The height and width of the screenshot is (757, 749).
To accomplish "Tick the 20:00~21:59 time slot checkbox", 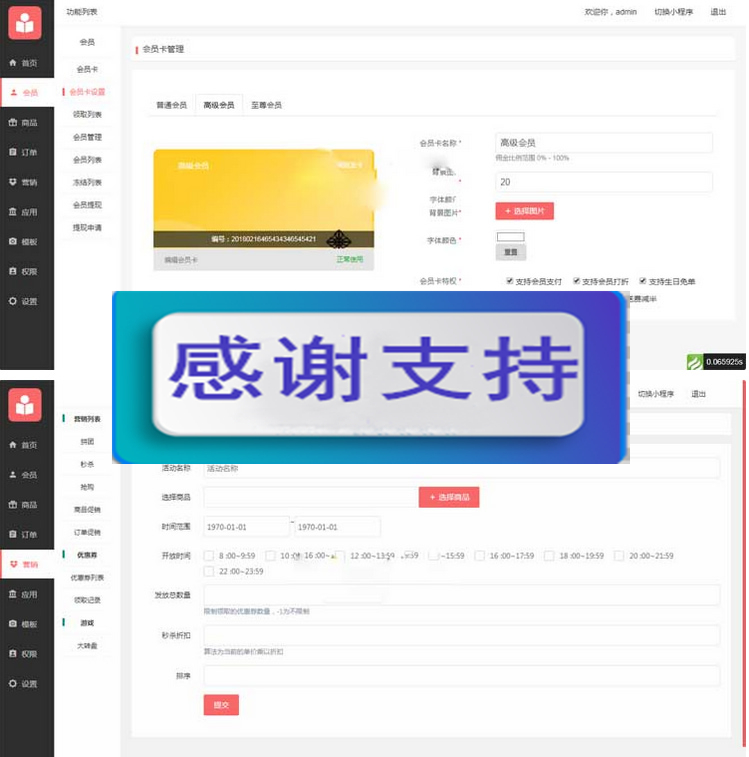I will (619, 555).
